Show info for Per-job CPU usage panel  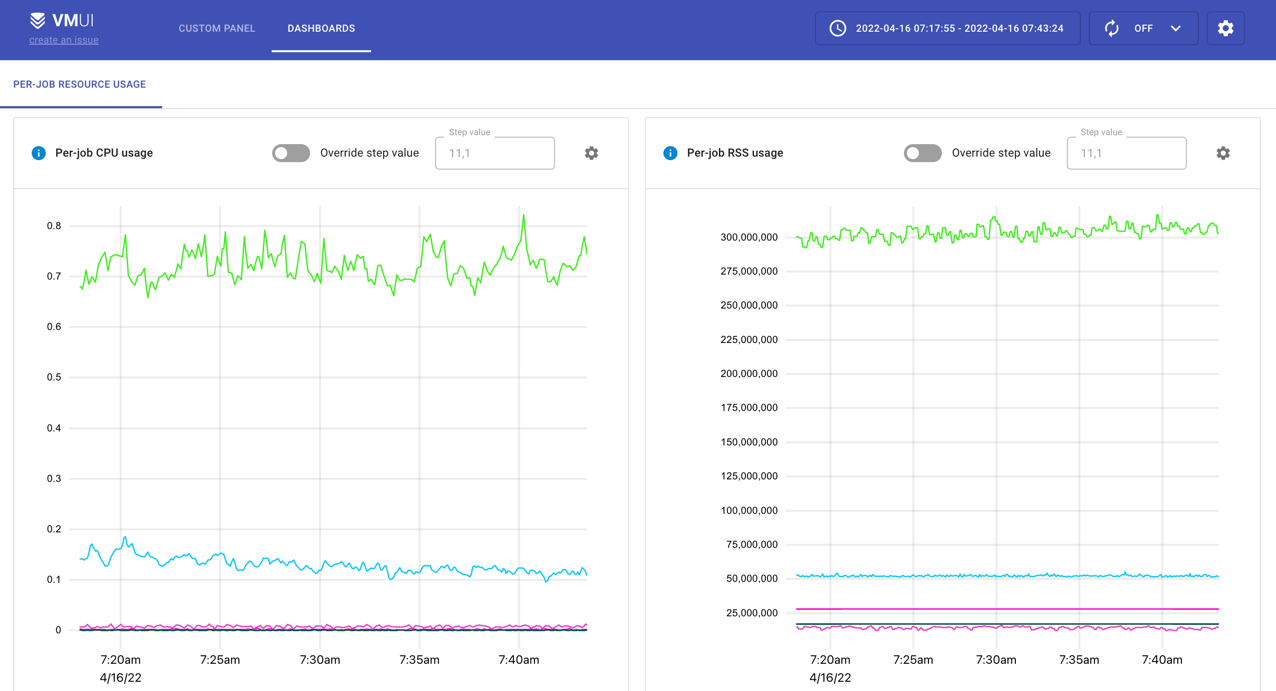tap(38, 153)
